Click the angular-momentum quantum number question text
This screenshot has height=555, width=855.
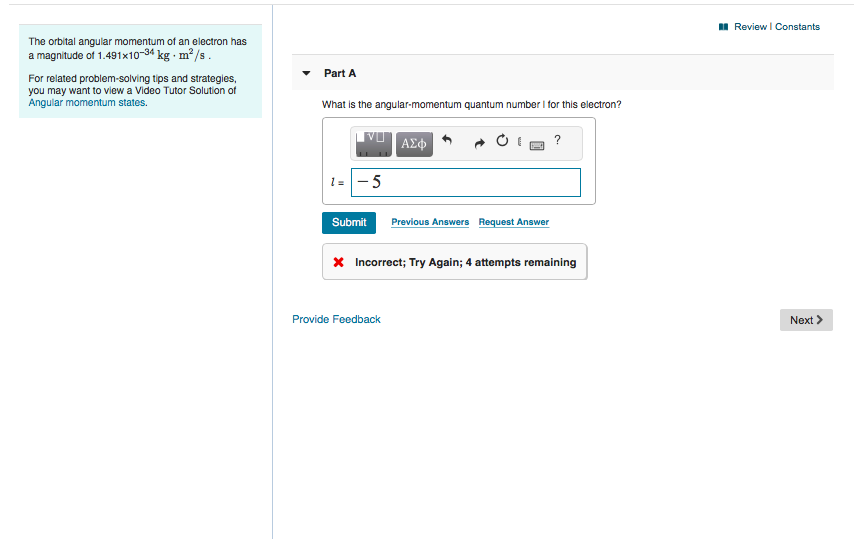[x=472, y=104]
